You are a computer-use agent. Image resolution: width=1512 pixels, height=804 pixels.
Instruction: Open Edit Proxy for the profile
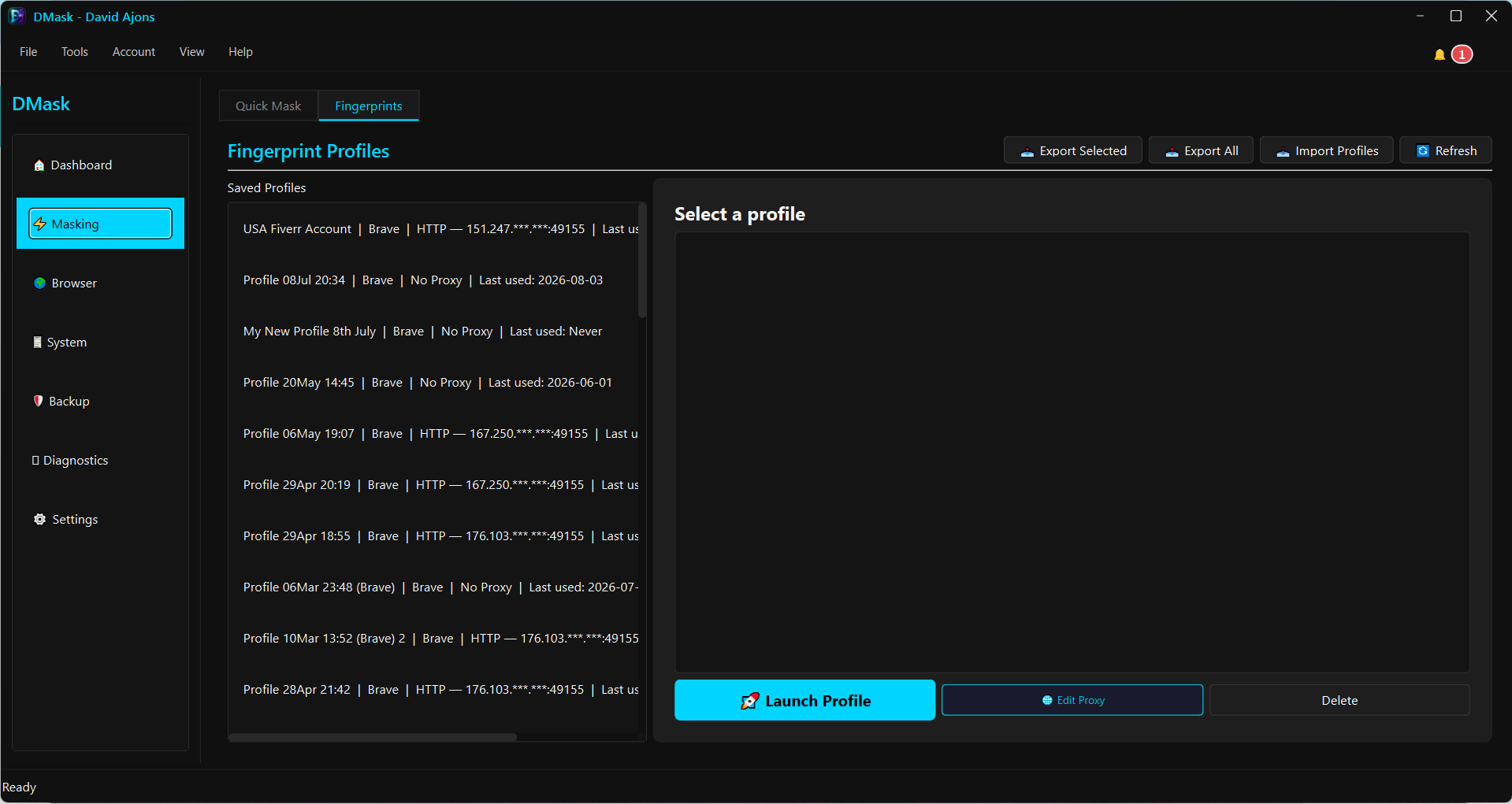(x=1072, y=700)
